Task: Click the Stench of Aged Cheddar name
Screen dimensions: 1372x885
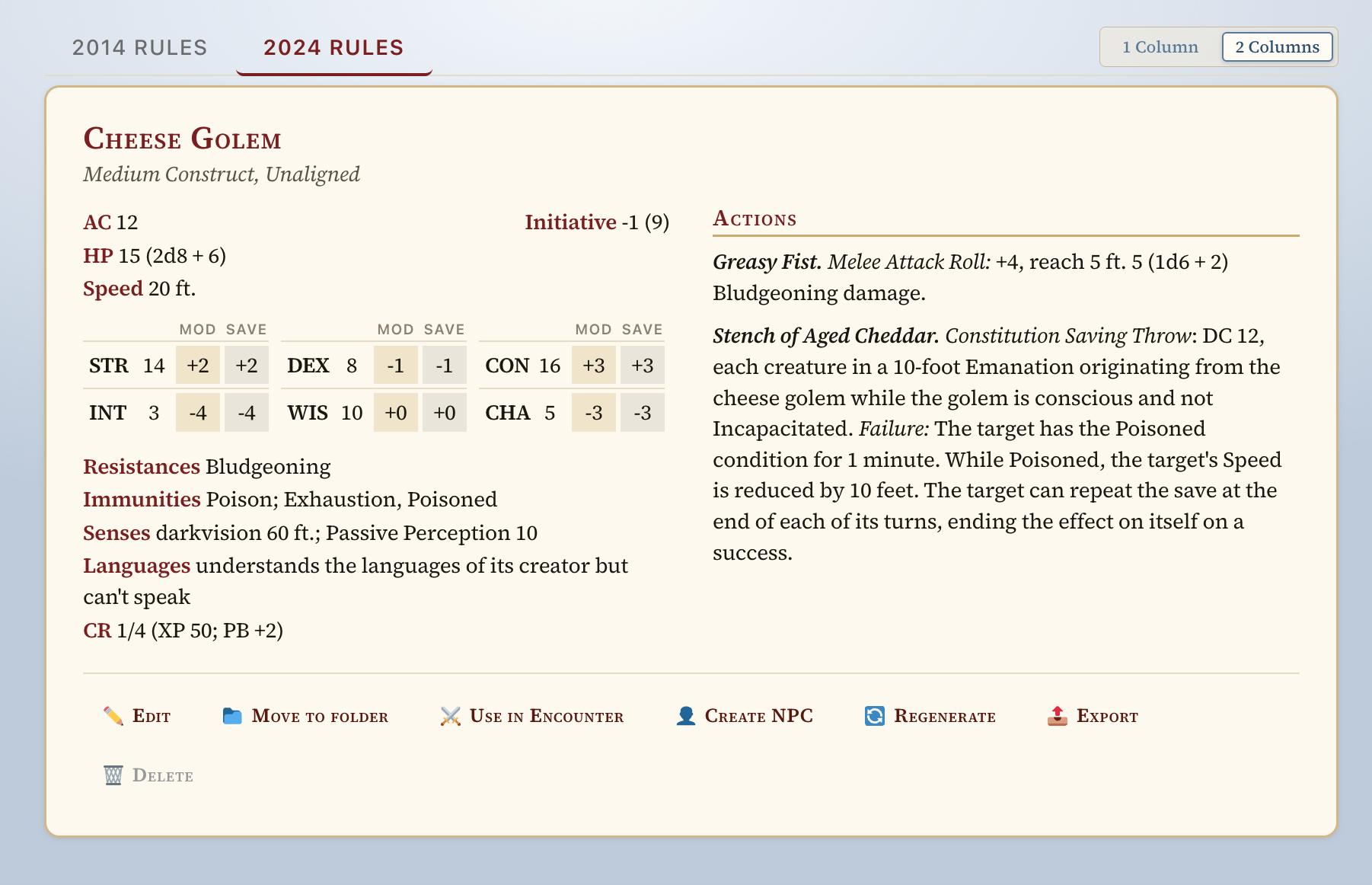Action: coord(826,336)
